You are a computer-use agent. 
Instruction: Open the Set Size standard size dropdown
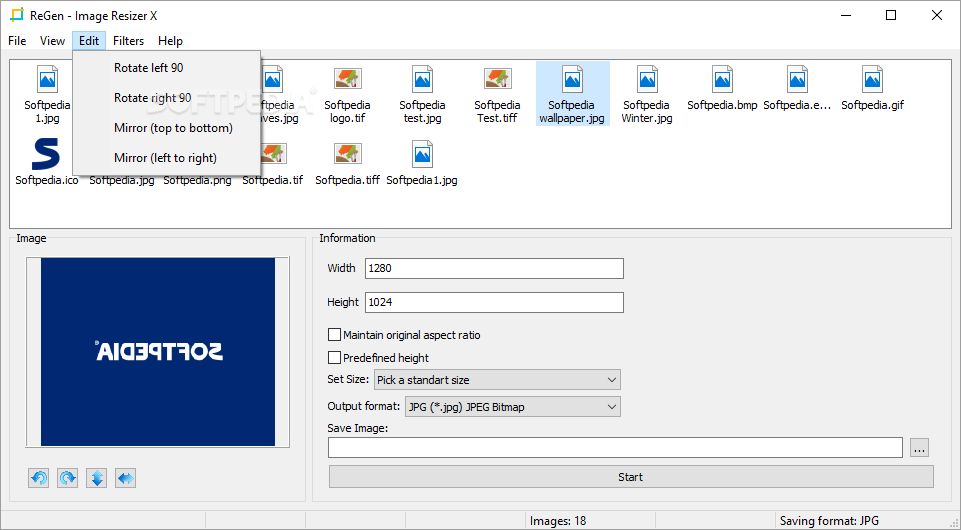[497, 380]
